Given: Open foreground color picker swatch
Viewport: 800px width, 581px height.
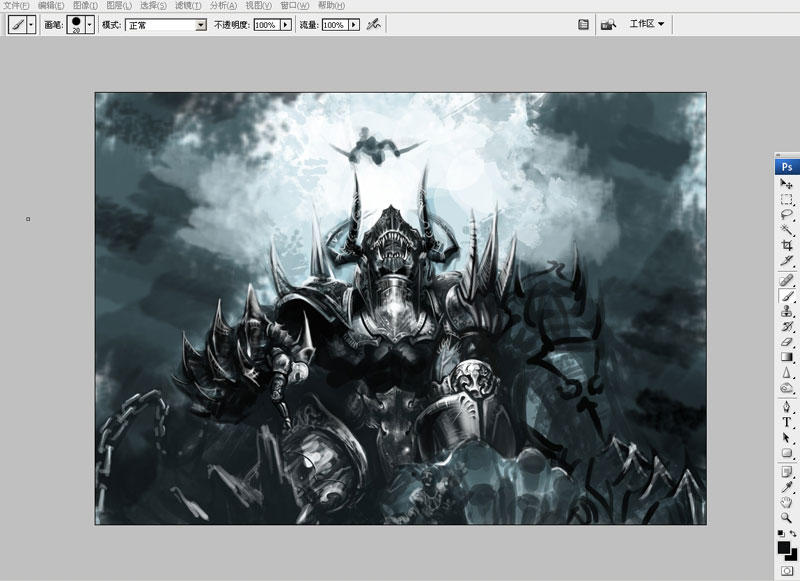Looking at the screenshot, I should click(784, 548).
